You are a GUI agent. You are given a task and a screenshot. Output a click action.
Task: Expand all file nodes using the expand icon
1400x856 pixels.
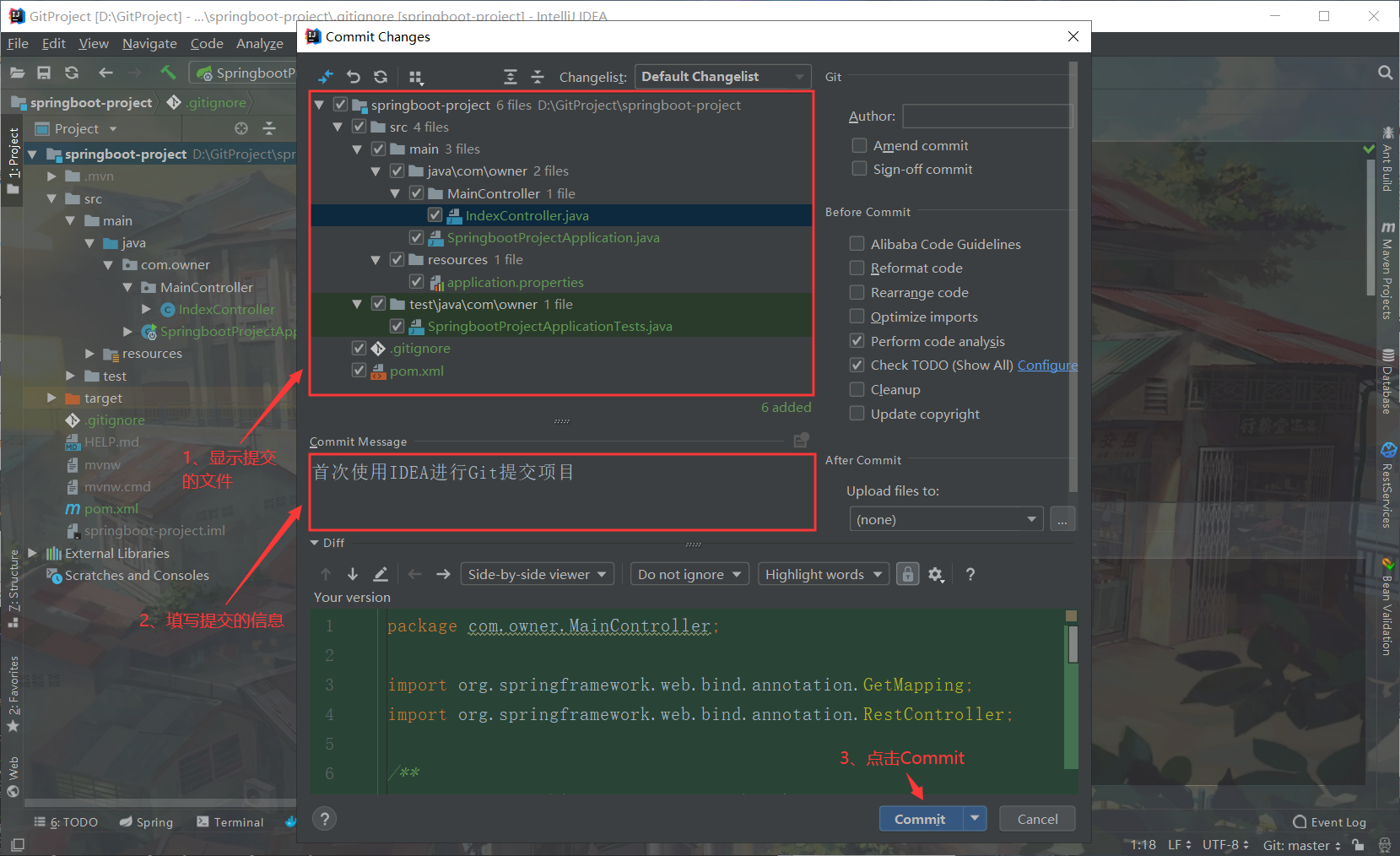[511, 76]
